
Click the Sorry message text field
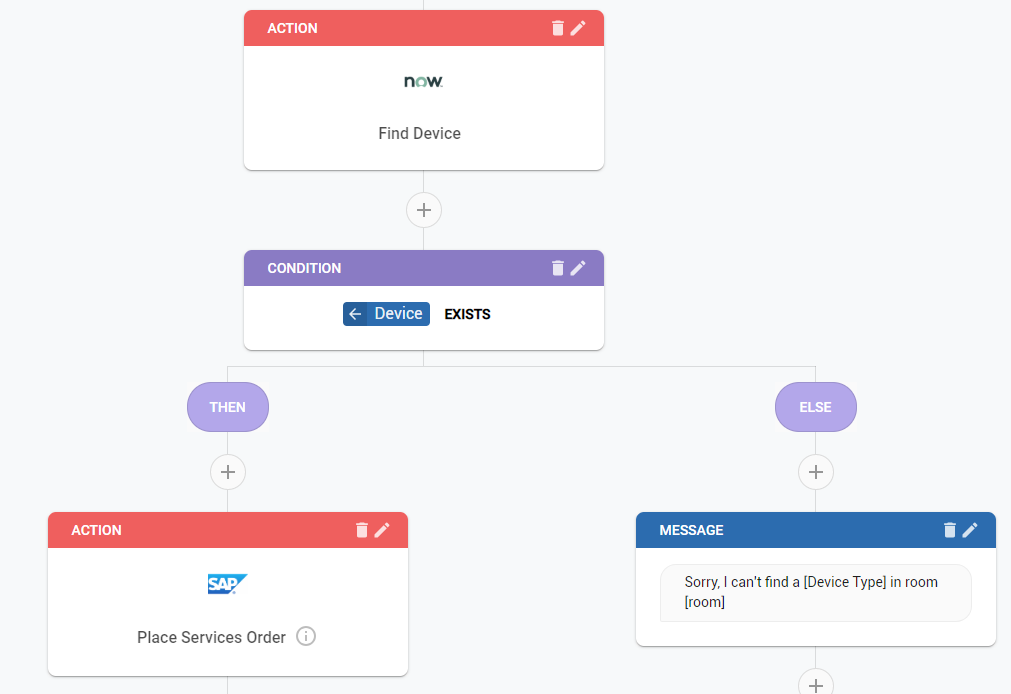815,592
